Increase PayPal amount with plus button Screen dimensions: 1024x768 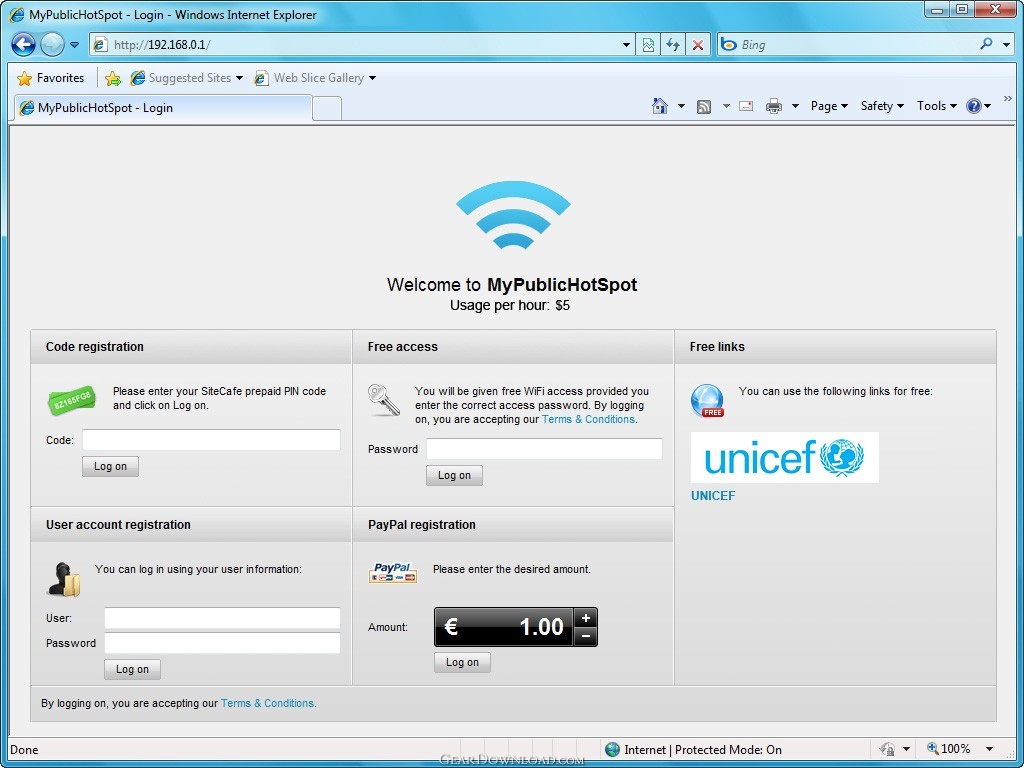[x=586, y=618]
